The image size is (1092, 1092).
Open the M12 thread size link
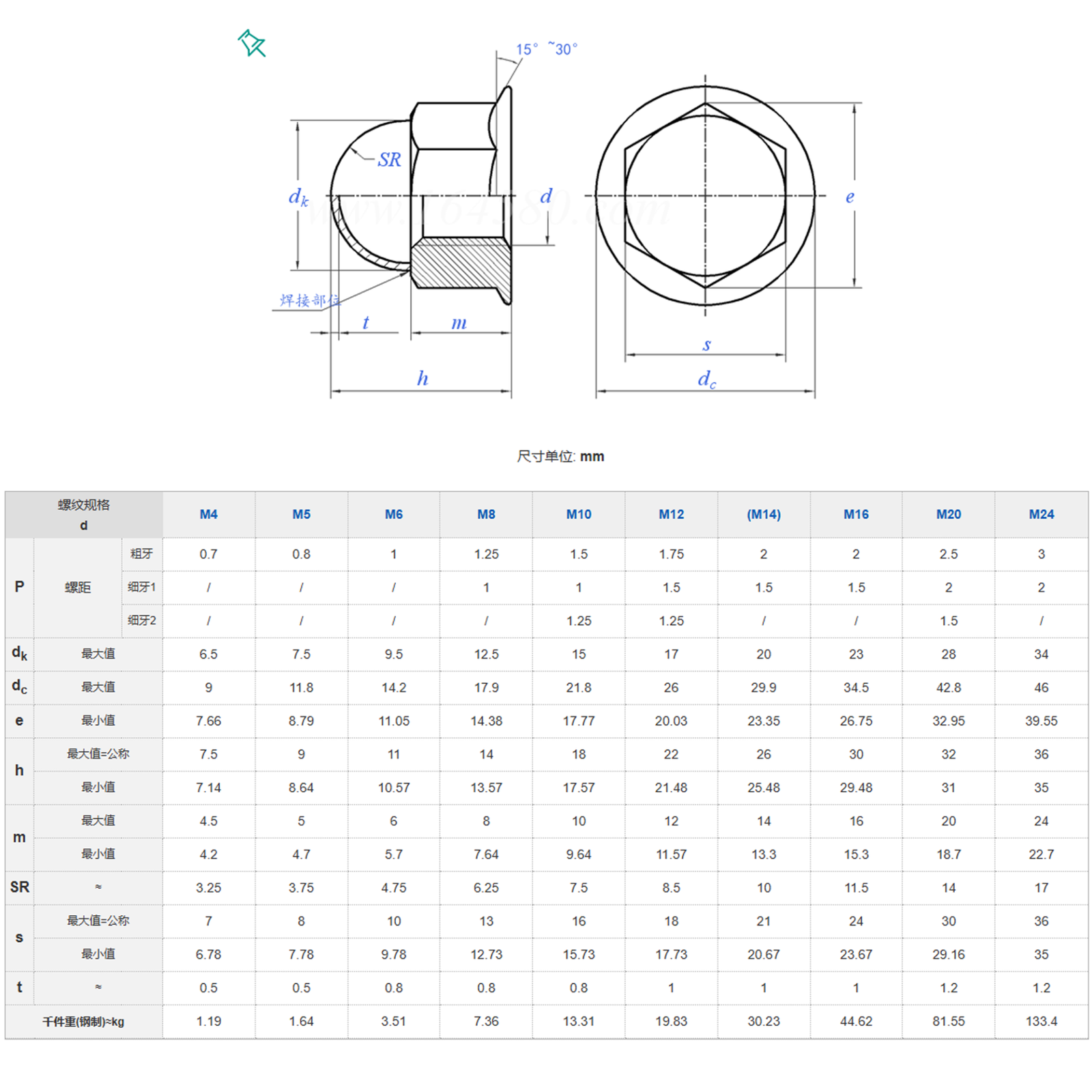pos(671,515)
